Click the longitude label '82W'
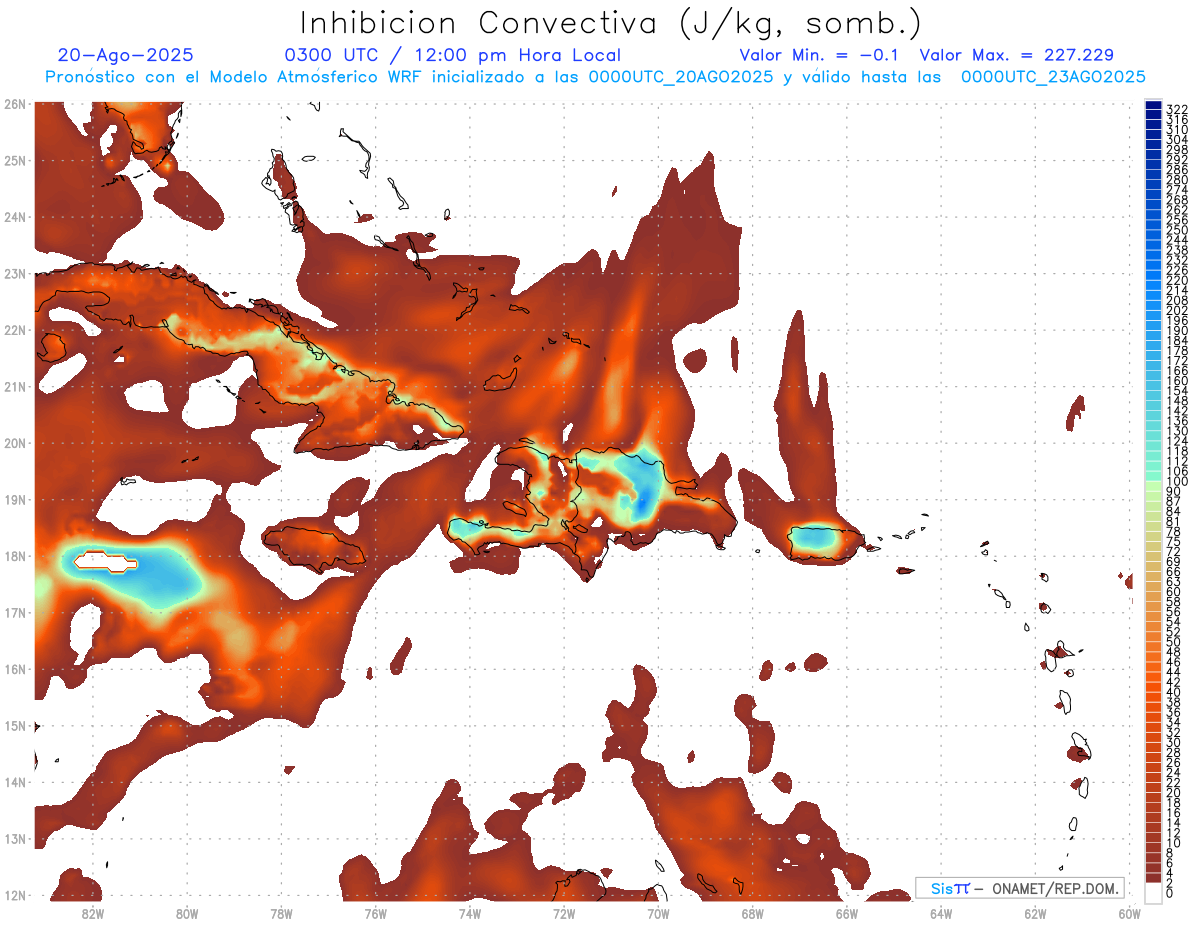The image size is (1200, 927). pos(92,913)
